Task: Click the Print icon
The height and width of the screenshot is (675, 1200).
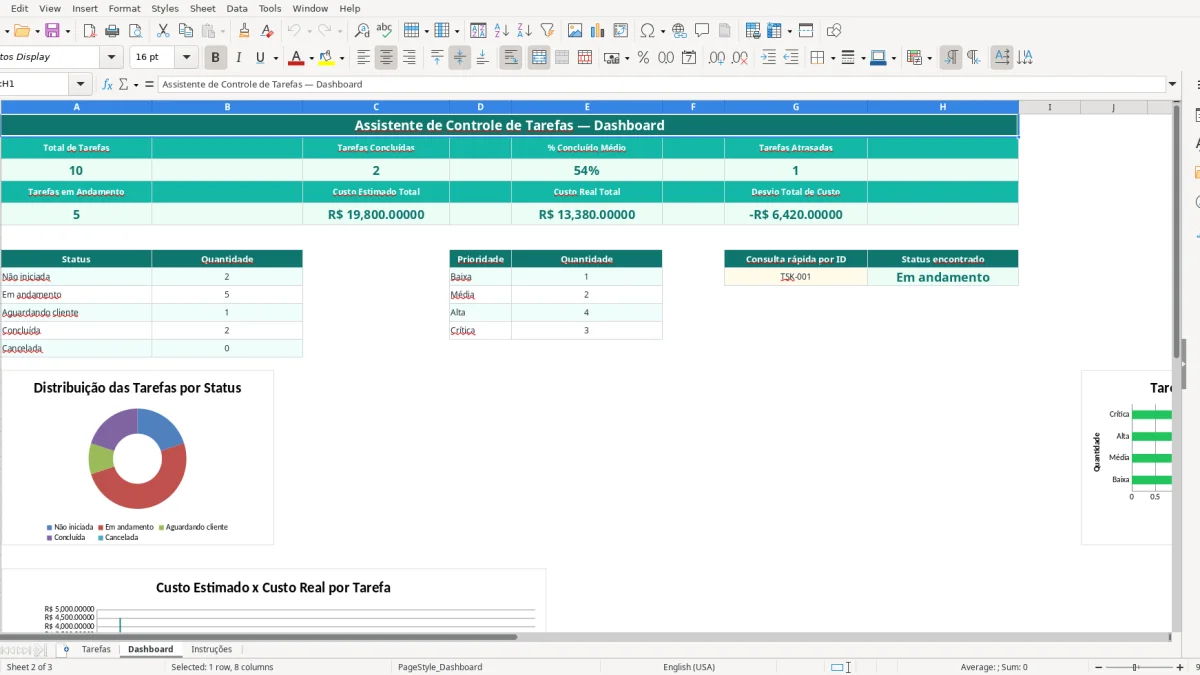Action: tap(113, 31)
